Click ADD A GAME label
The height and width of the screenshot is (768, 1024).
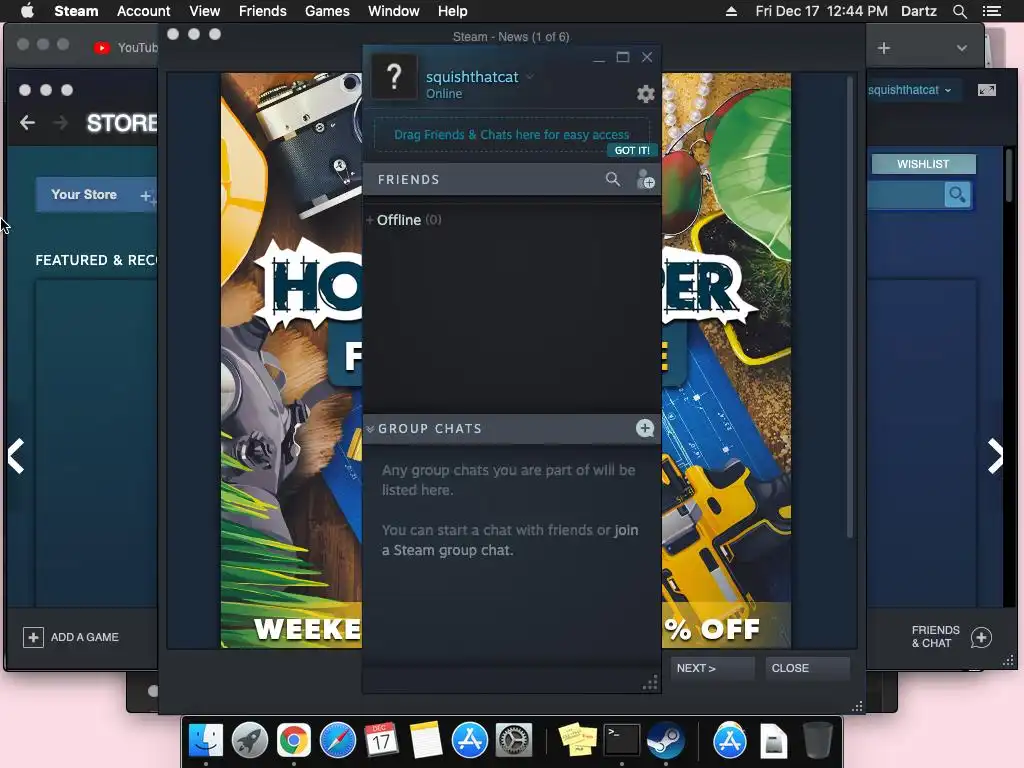tap(85, 637)
